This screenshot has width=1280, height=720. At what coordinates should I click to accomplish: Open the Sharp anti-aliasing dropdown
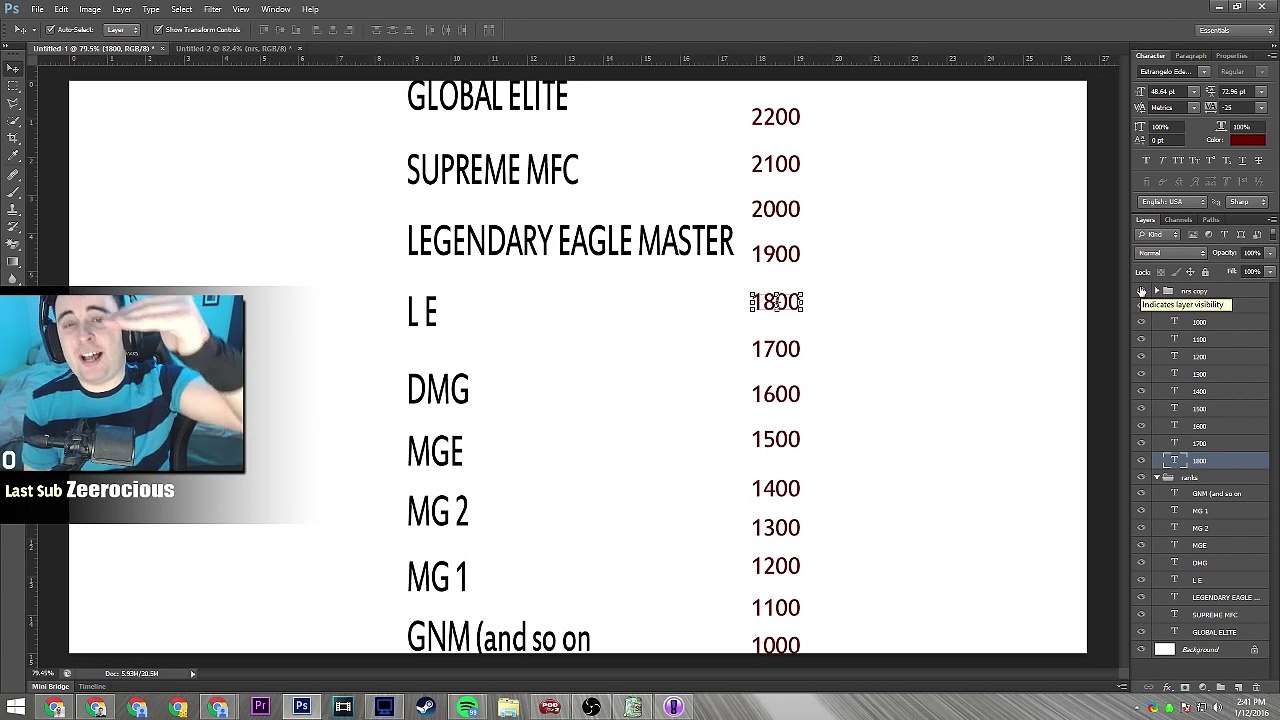tap(1246, 202)
